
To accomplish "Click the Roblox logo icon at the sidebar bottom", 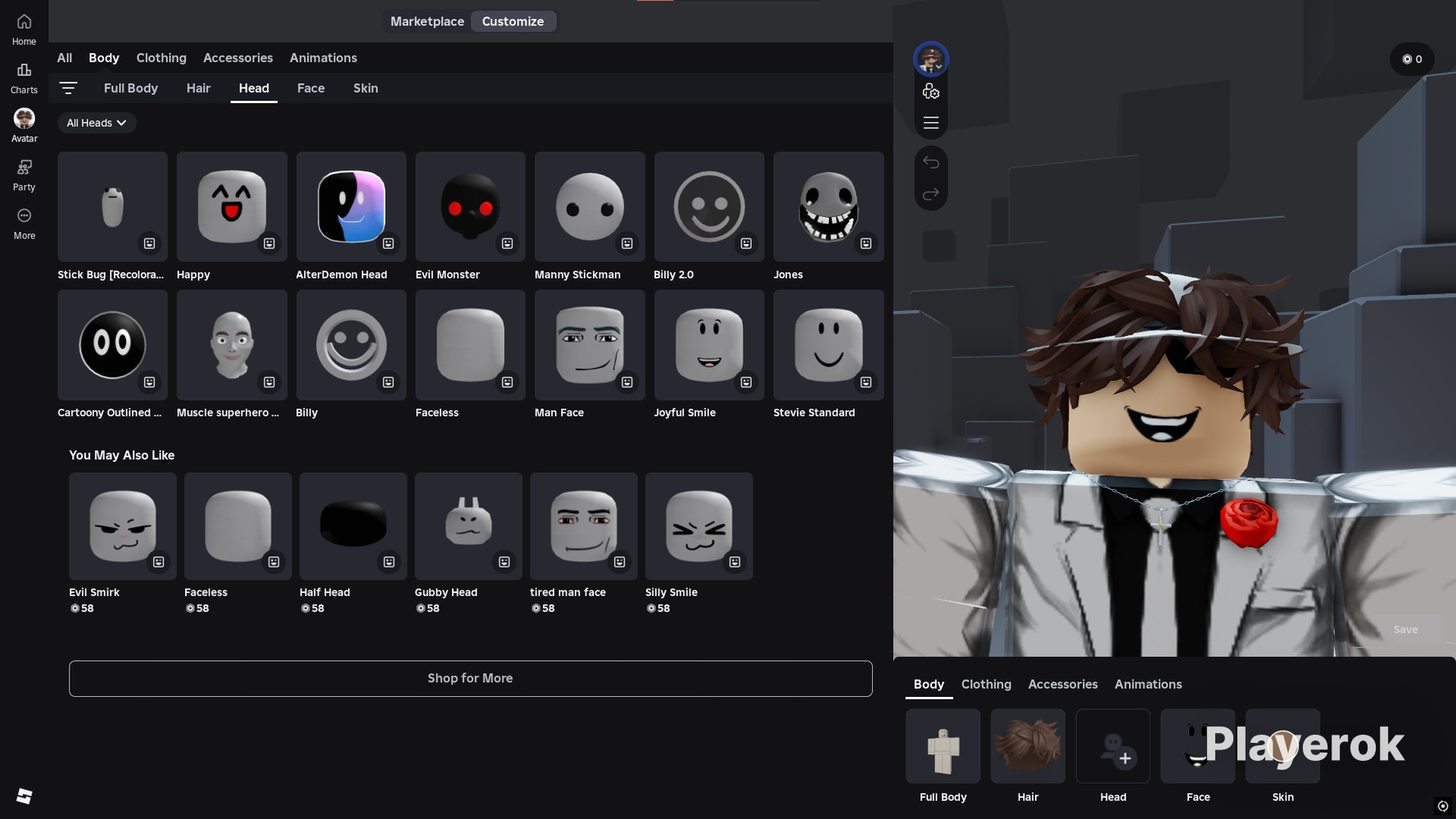I will 24,796.
